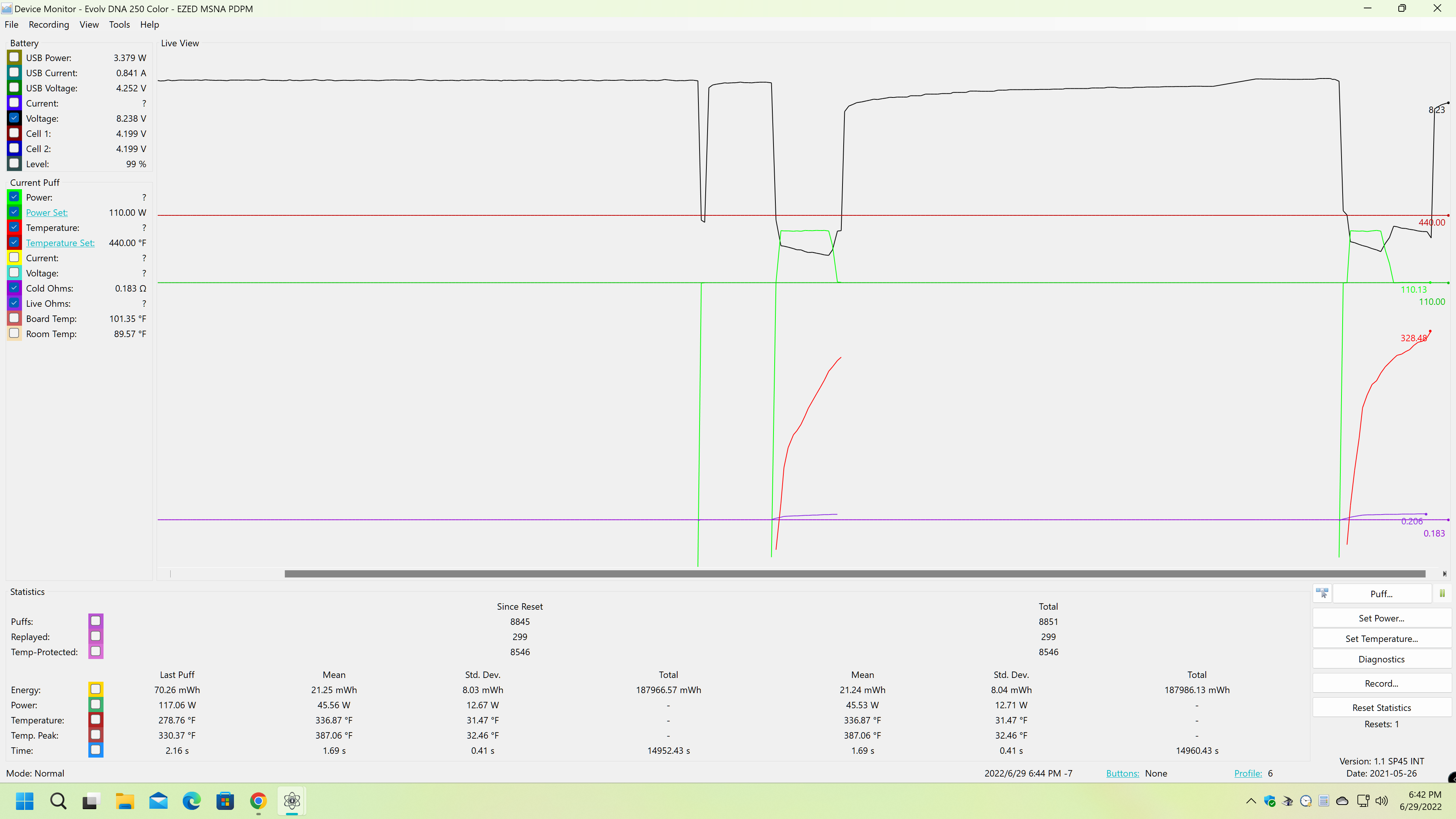
Task: Open the Tools menu
Action: pyautogui.click(x=119, y=24)
